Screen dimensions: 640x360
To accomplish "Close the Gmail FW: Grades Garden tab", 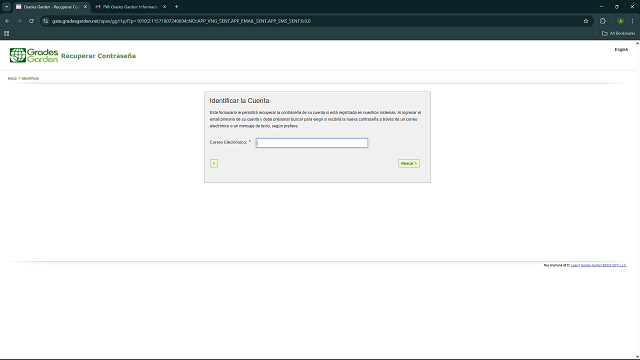I will (164, 7).
